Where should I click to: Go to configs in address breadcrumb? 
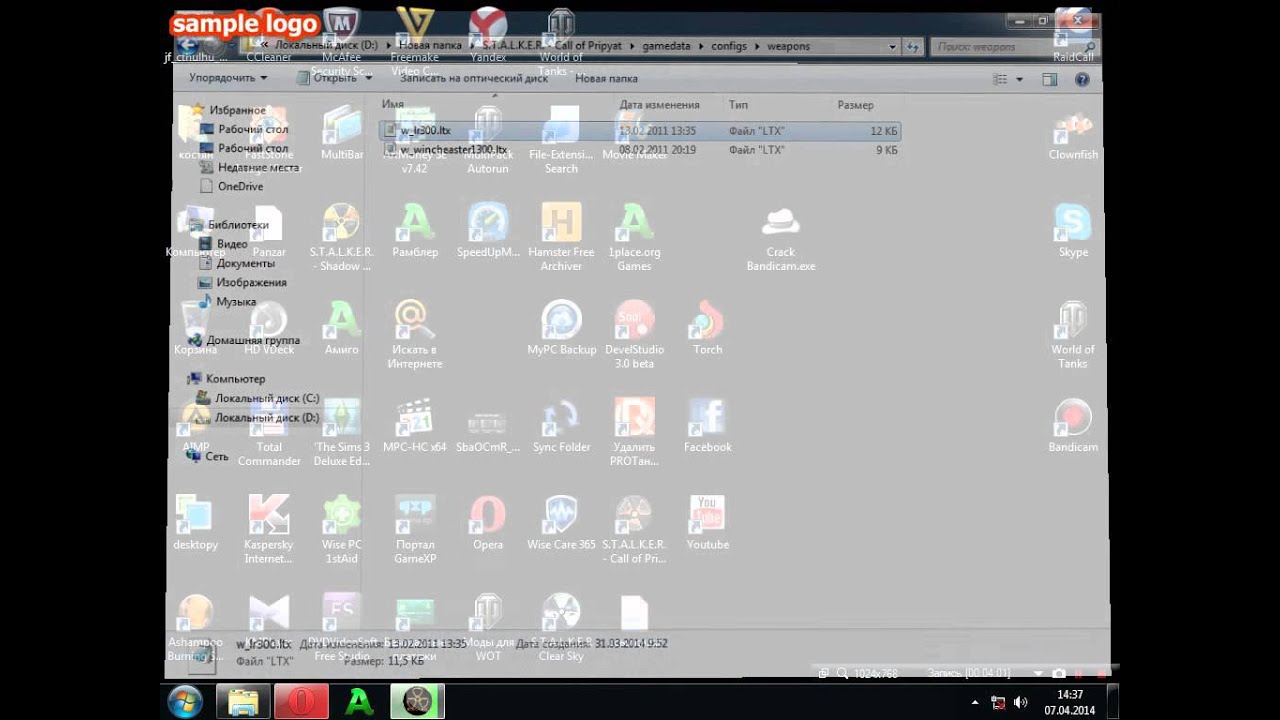(x=729, y=46)
